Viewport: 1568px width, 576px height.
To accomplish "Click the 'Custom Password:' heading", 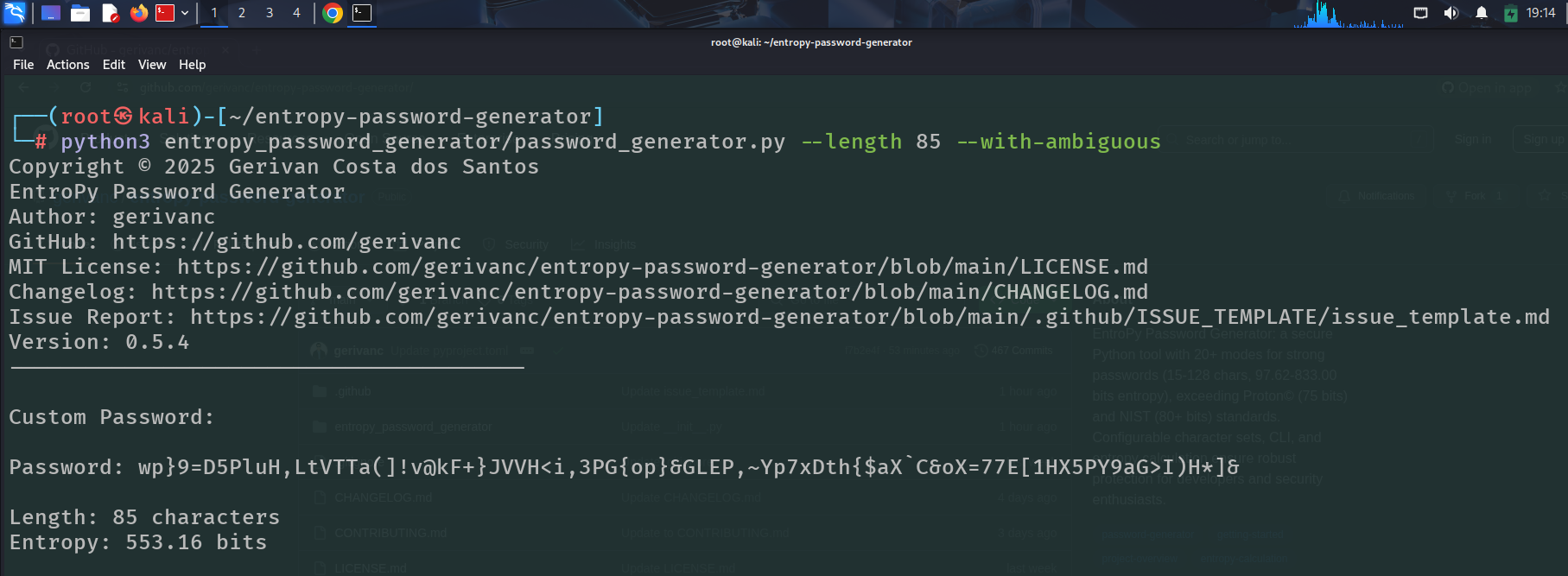I will pyautogui.click(x=111, y=417).
